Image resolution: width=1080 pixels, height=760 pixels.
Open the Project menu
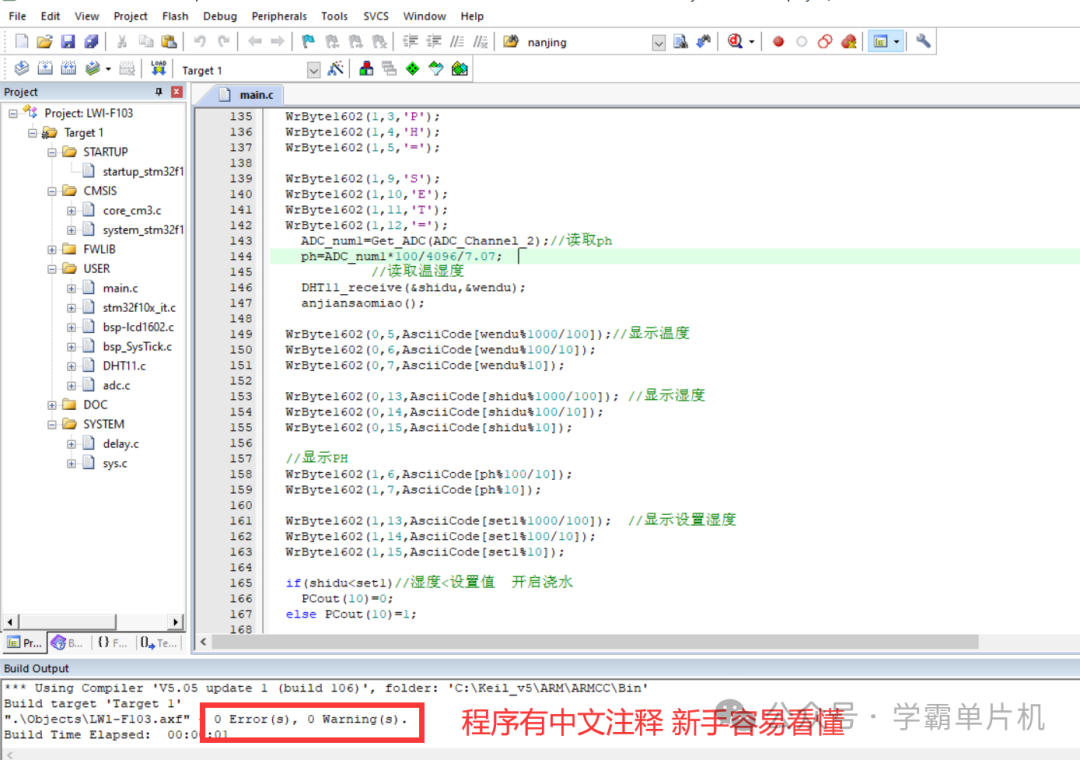pos(130,16)
